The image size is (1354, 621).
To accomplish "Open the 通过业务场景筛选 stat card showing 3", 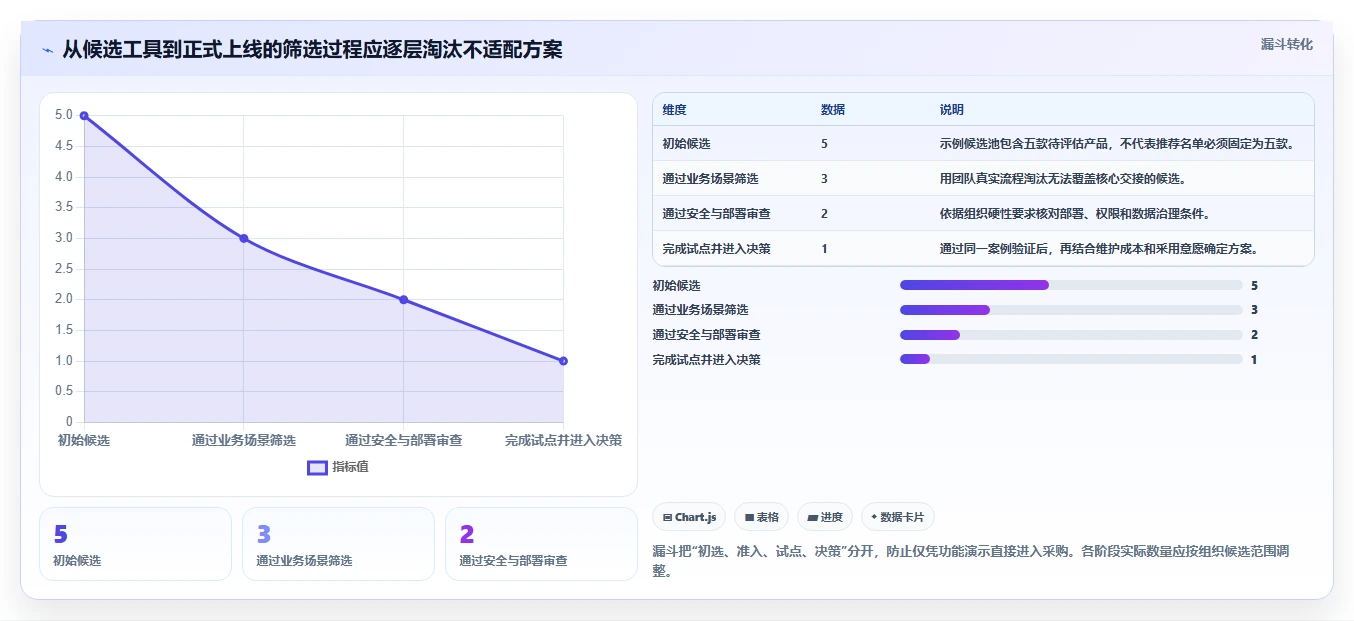I will [x=338, y=544].
